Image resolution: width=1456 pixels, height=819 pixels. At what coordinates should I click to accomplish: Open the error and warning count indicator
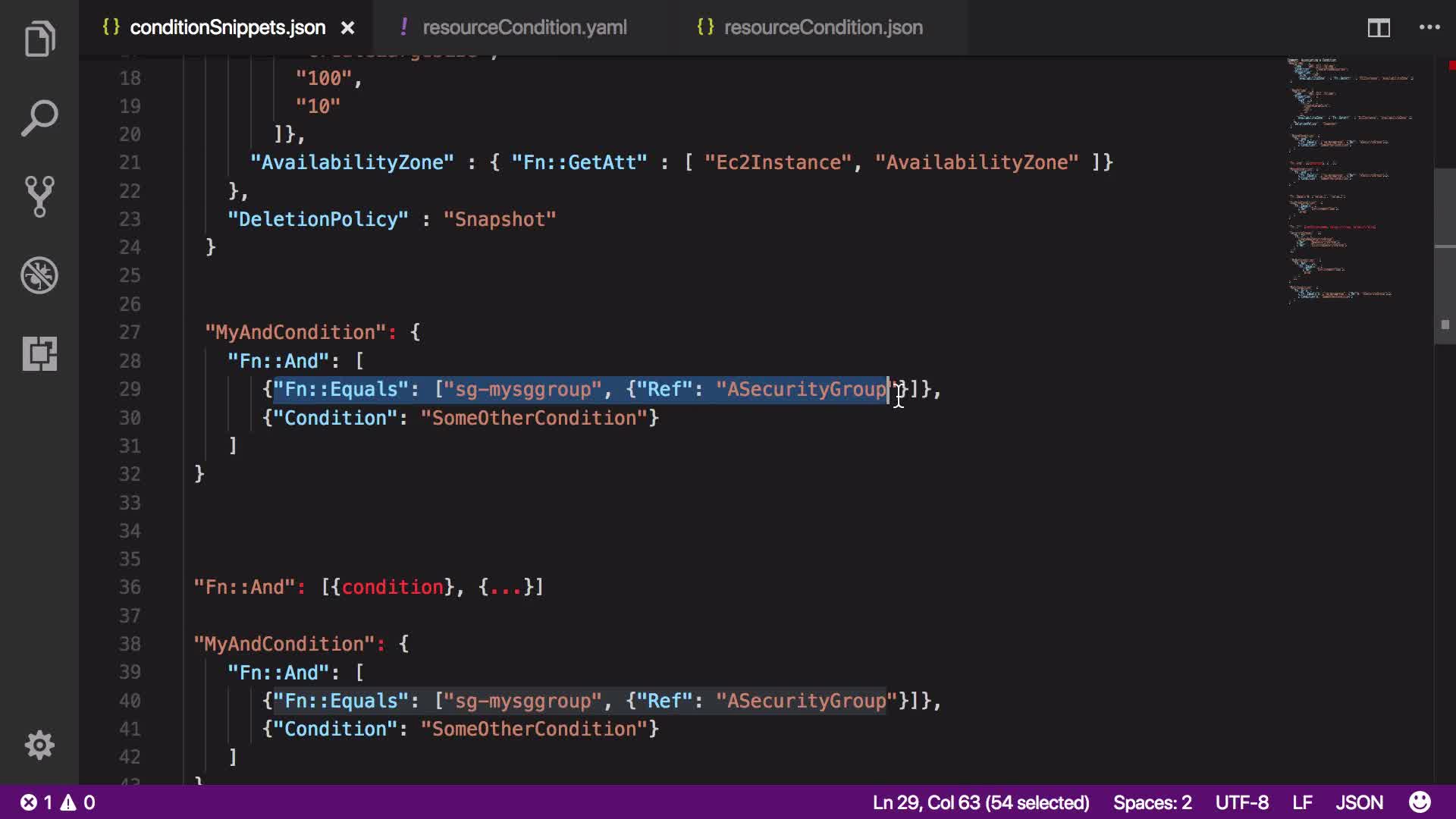point(58,802)
